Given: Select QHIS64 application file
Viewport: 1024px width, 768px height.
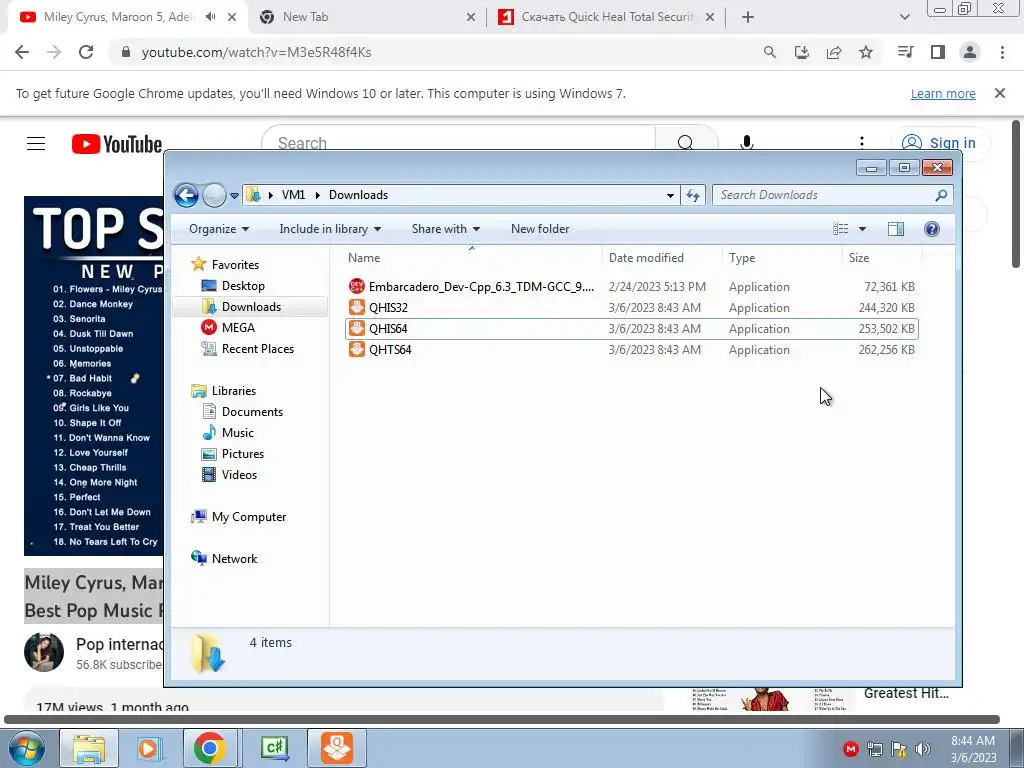Looking at the screenshot, I should (x=632, y=328).
